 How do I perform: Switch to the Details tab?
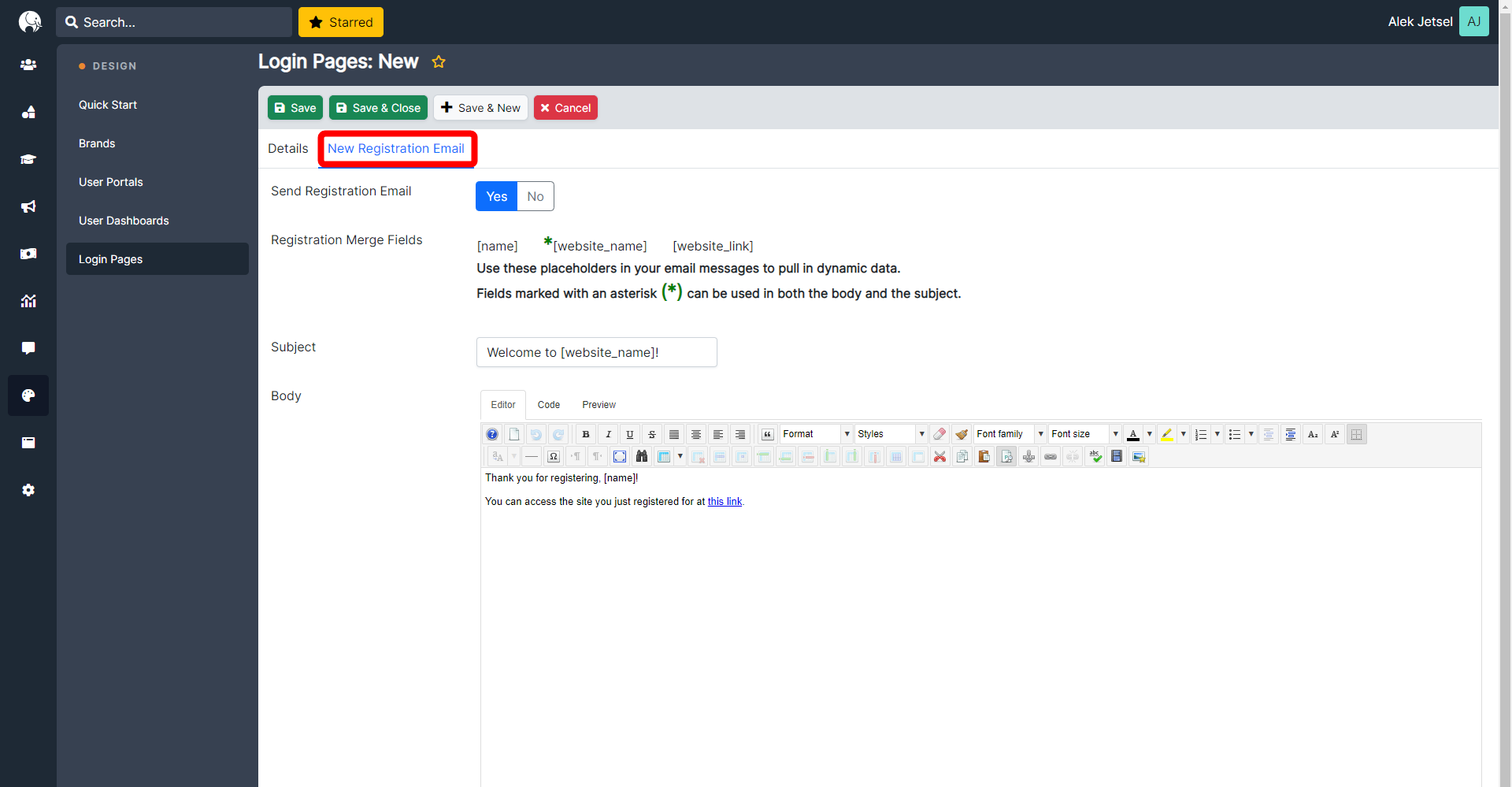point(288,148)
